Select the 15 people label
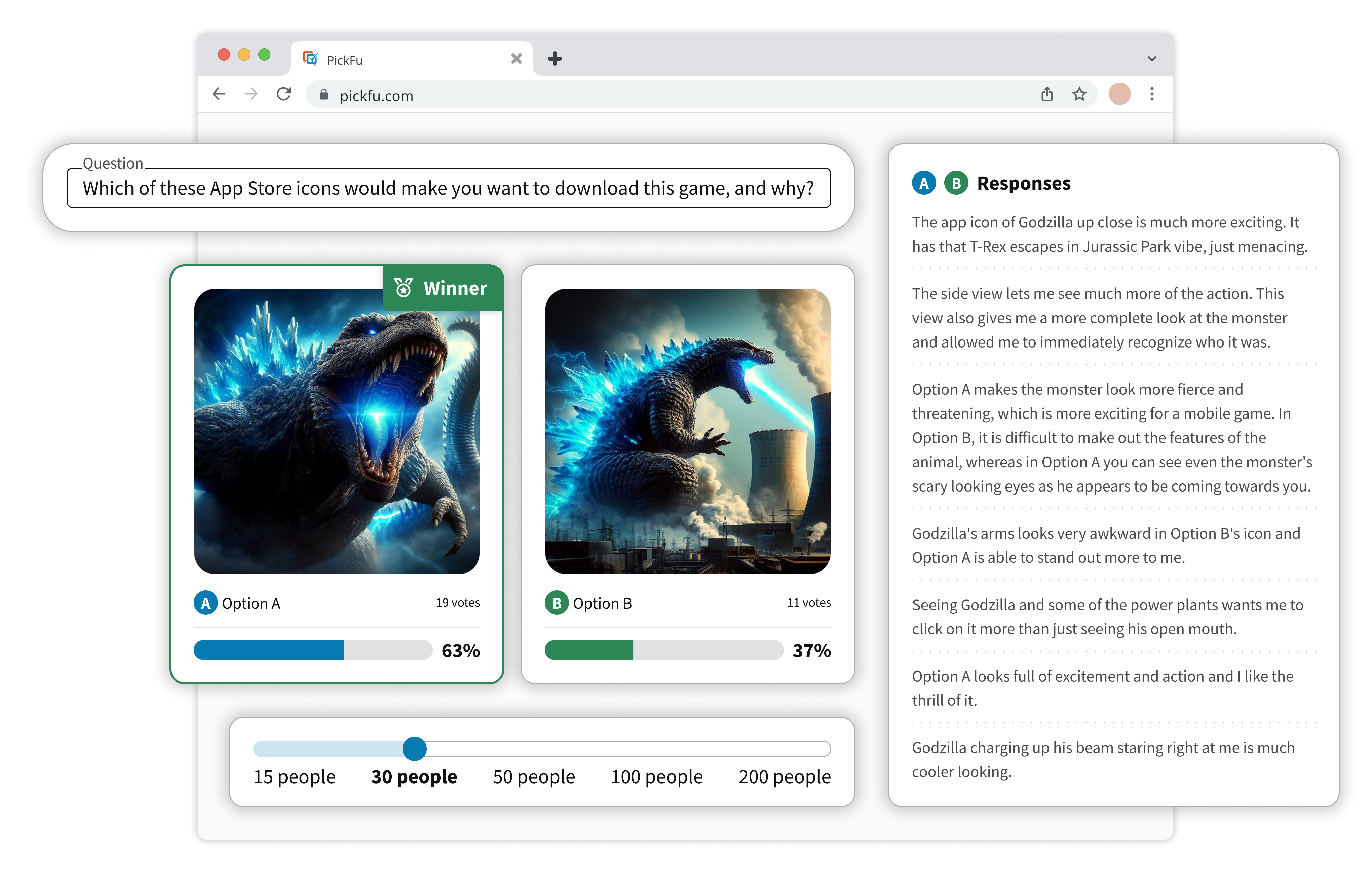 point(294,777)
